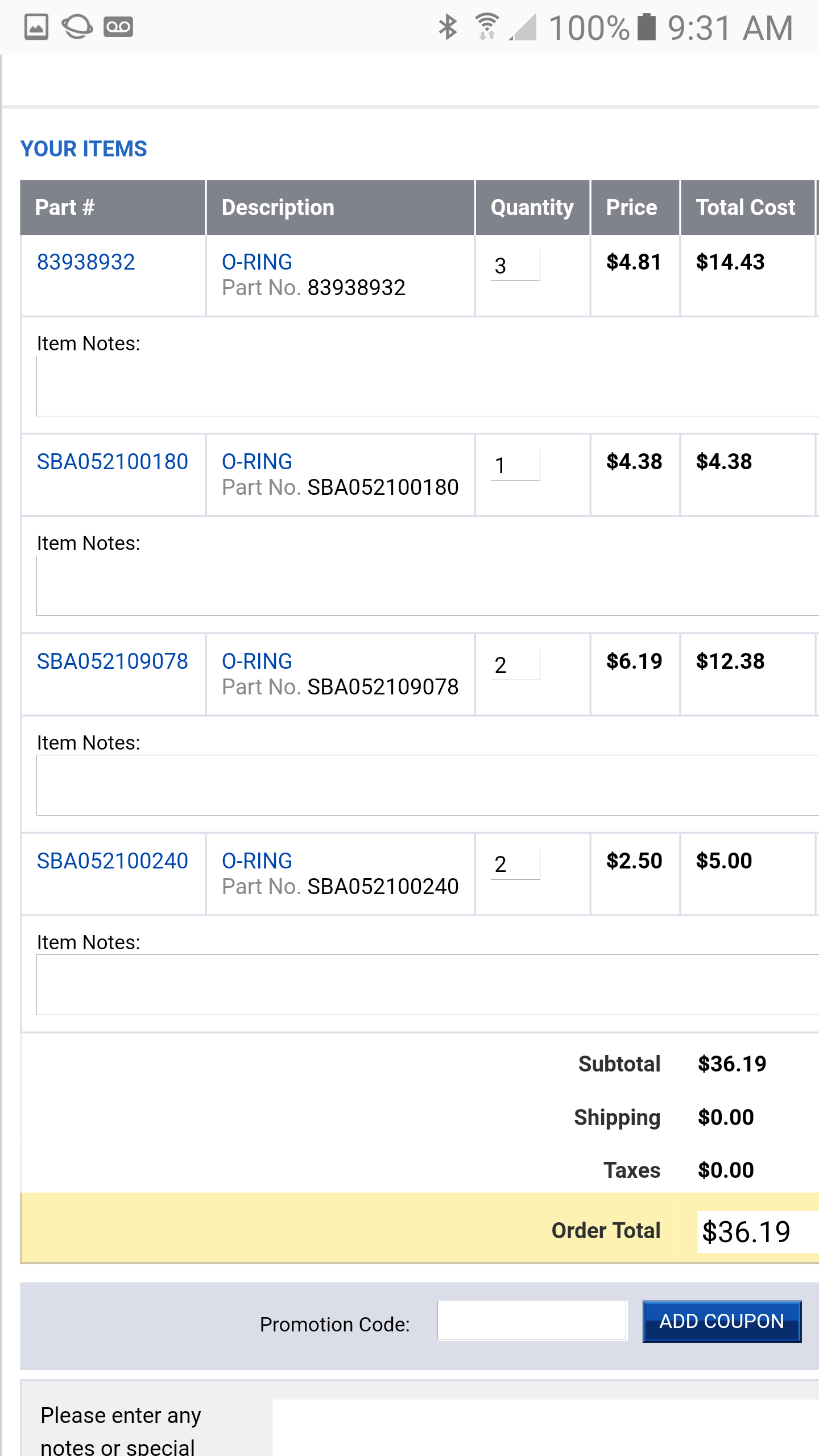The width and height of the screenshot is (819, 1456).
Task: Edit quantity field for part 83938932
Action: pos(515,265)
